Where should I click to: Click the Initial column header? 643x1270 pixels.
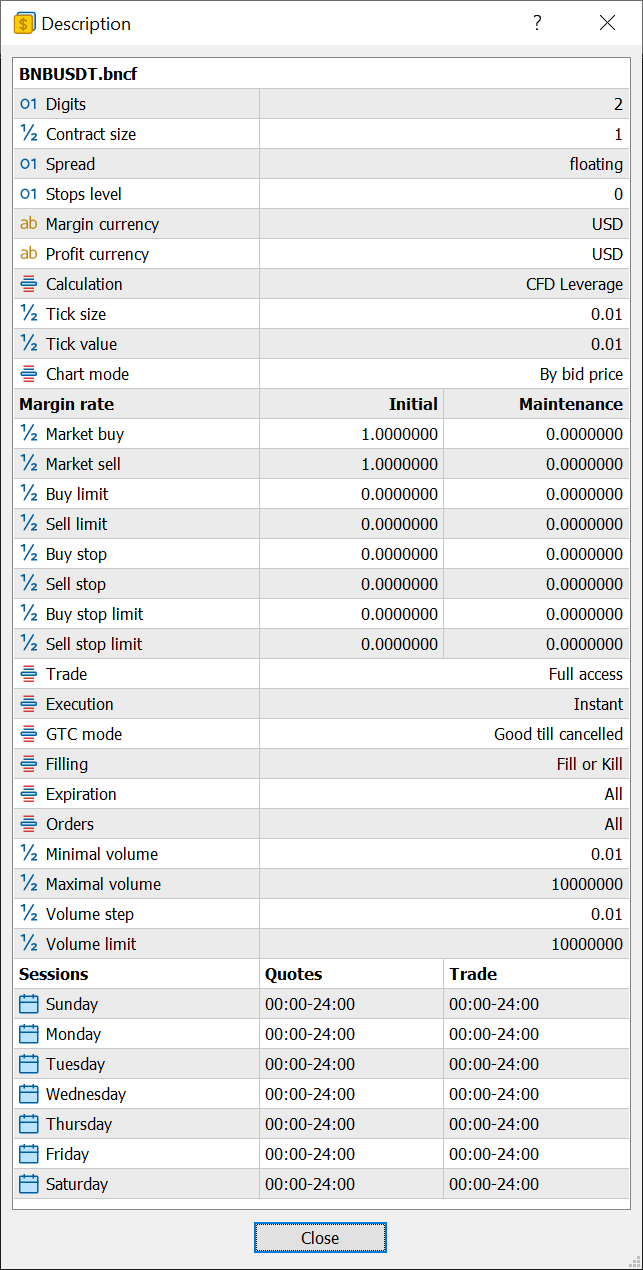[x=352, y=404]
